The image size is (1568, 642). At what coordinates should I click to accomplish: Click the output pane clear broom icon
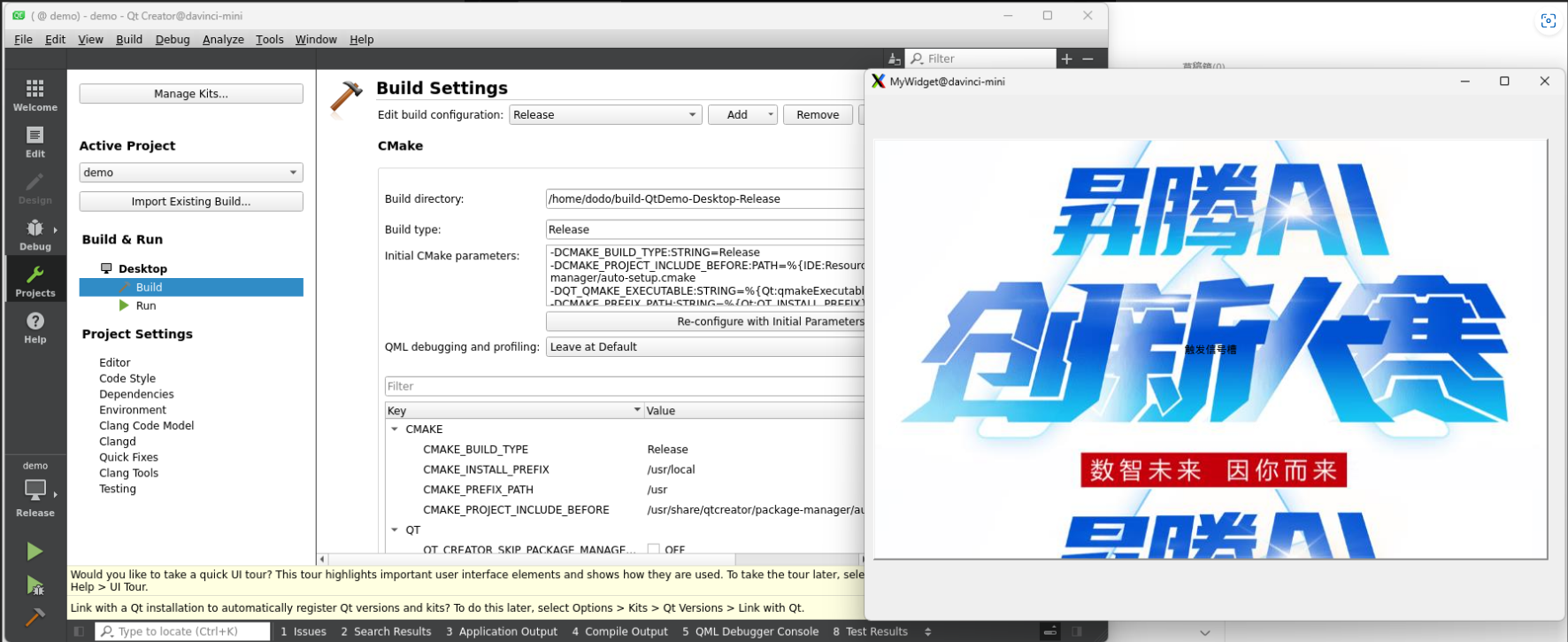894,59
